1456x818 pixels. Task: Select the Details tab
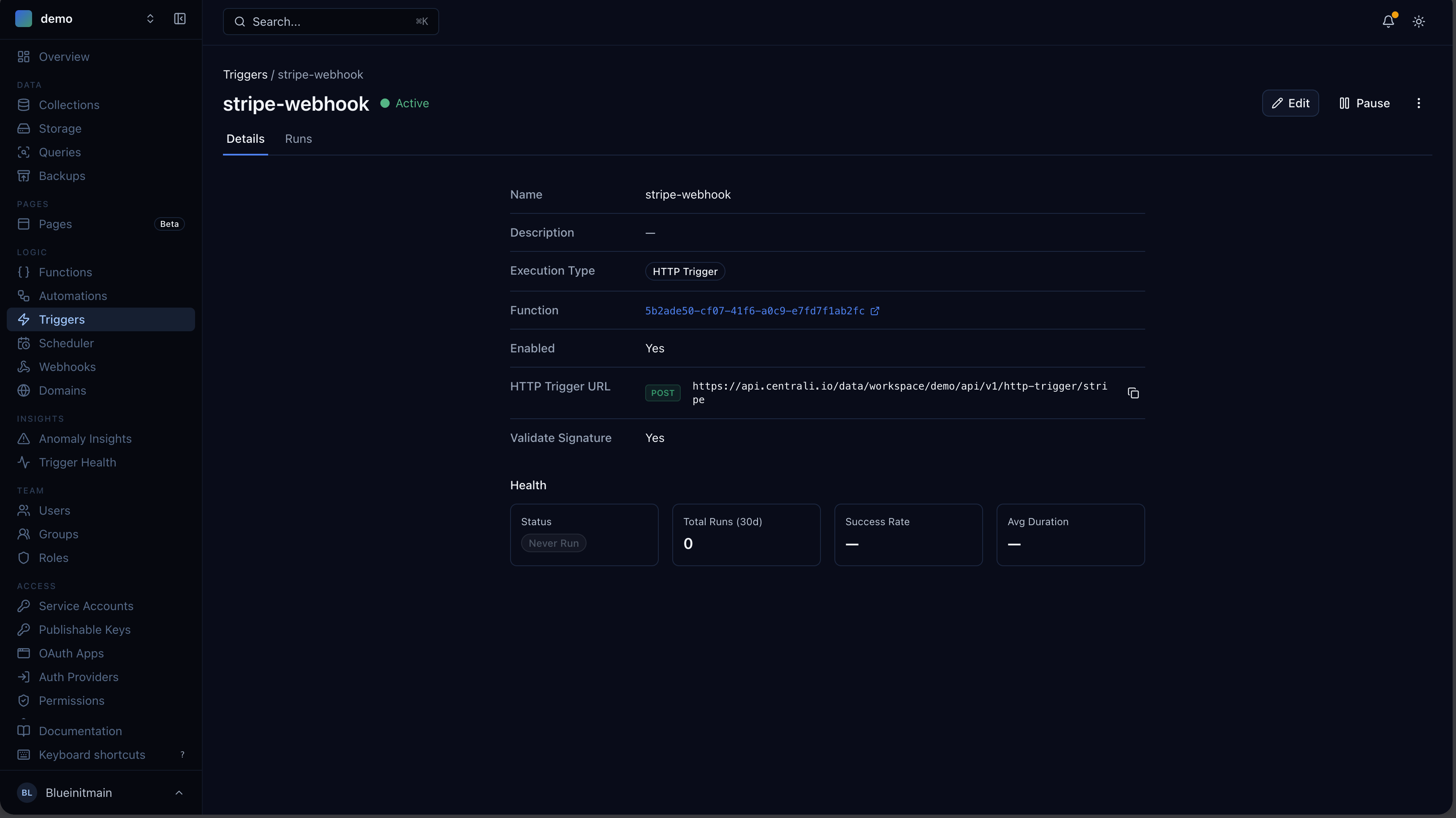click(x=245, y=139)
